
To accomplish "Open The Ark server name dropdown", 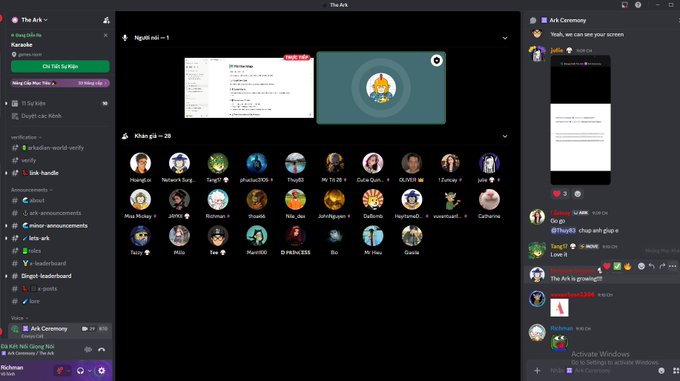I will pyautogui.click(x=34, y=20).
